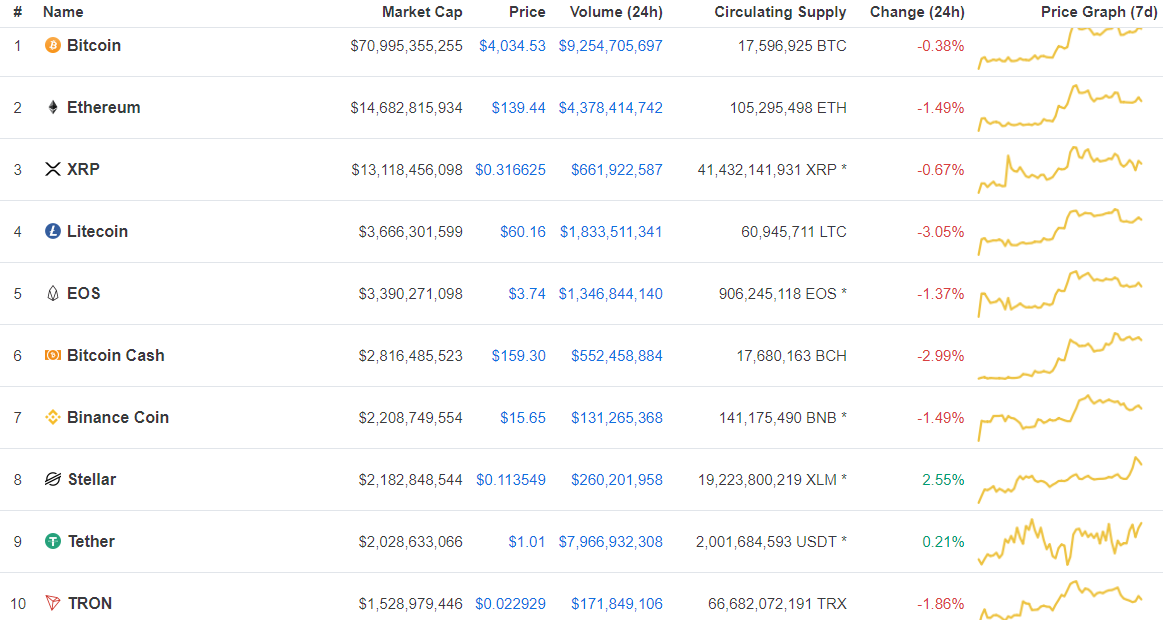The width and height of the screenshot is (1163, 620).
Task: Click the EOS logo icon
Action: pos(53,294)
